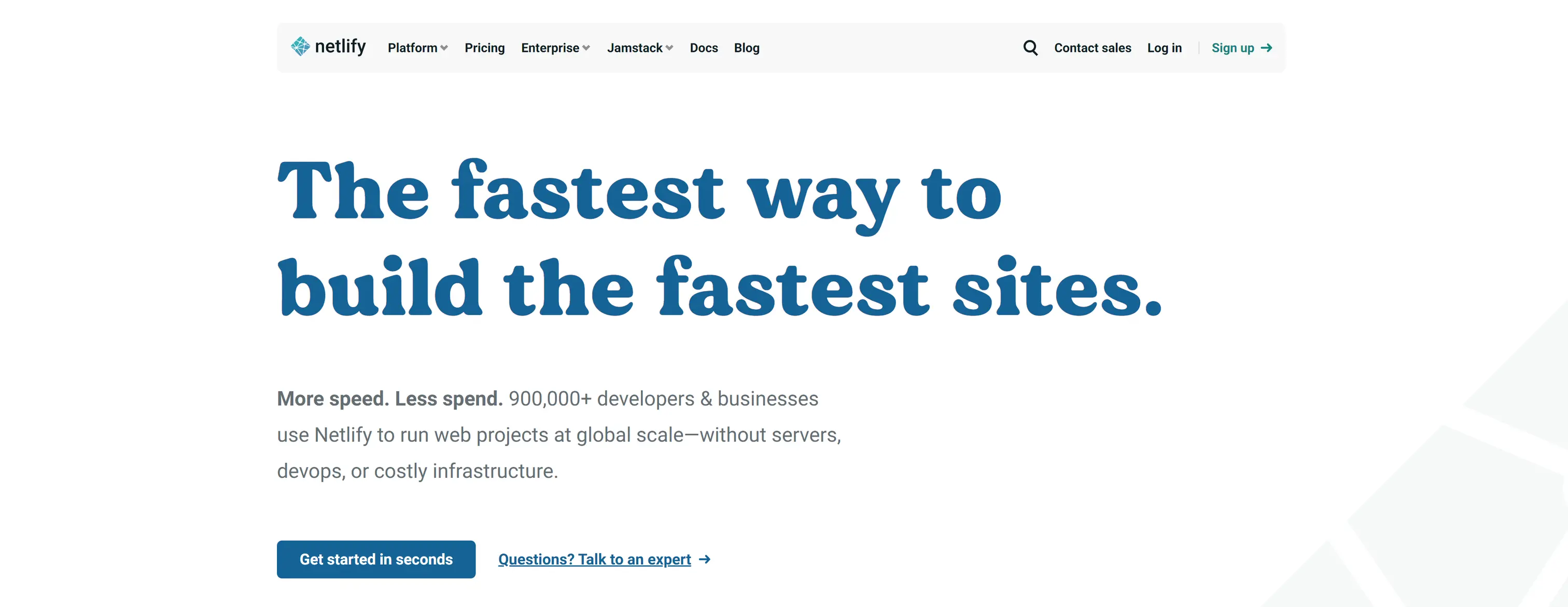Screen dimensions: 1568x607
Task: Click the Contact sales link
Action: pyautogui.click(x=1092, y=48)
